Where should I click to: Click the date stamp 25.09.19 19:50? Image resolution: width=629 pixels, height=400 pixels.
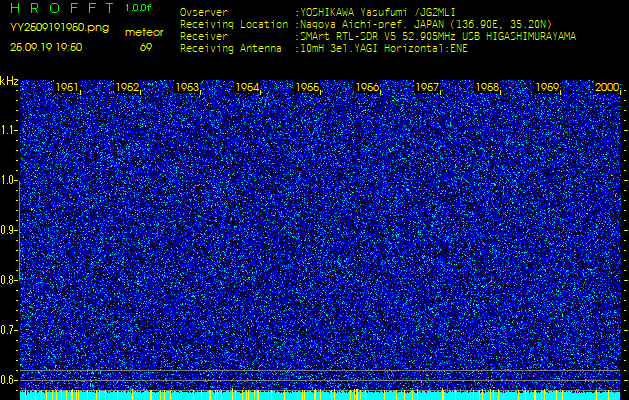(46, 47)
